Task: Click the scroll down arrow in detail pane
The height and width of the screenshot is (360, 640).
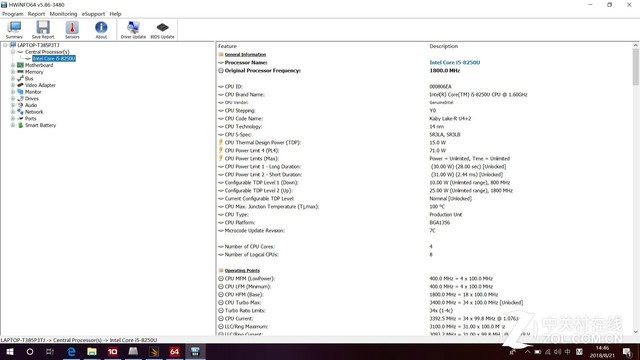Action: coord(636,332)
